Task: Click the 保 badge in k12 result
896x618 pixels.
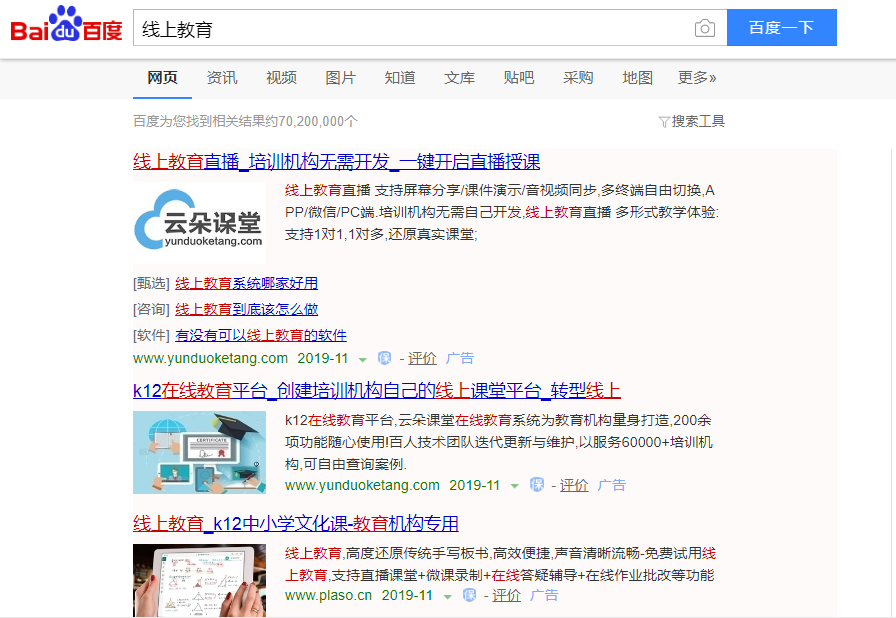Action: click(537, 485)
